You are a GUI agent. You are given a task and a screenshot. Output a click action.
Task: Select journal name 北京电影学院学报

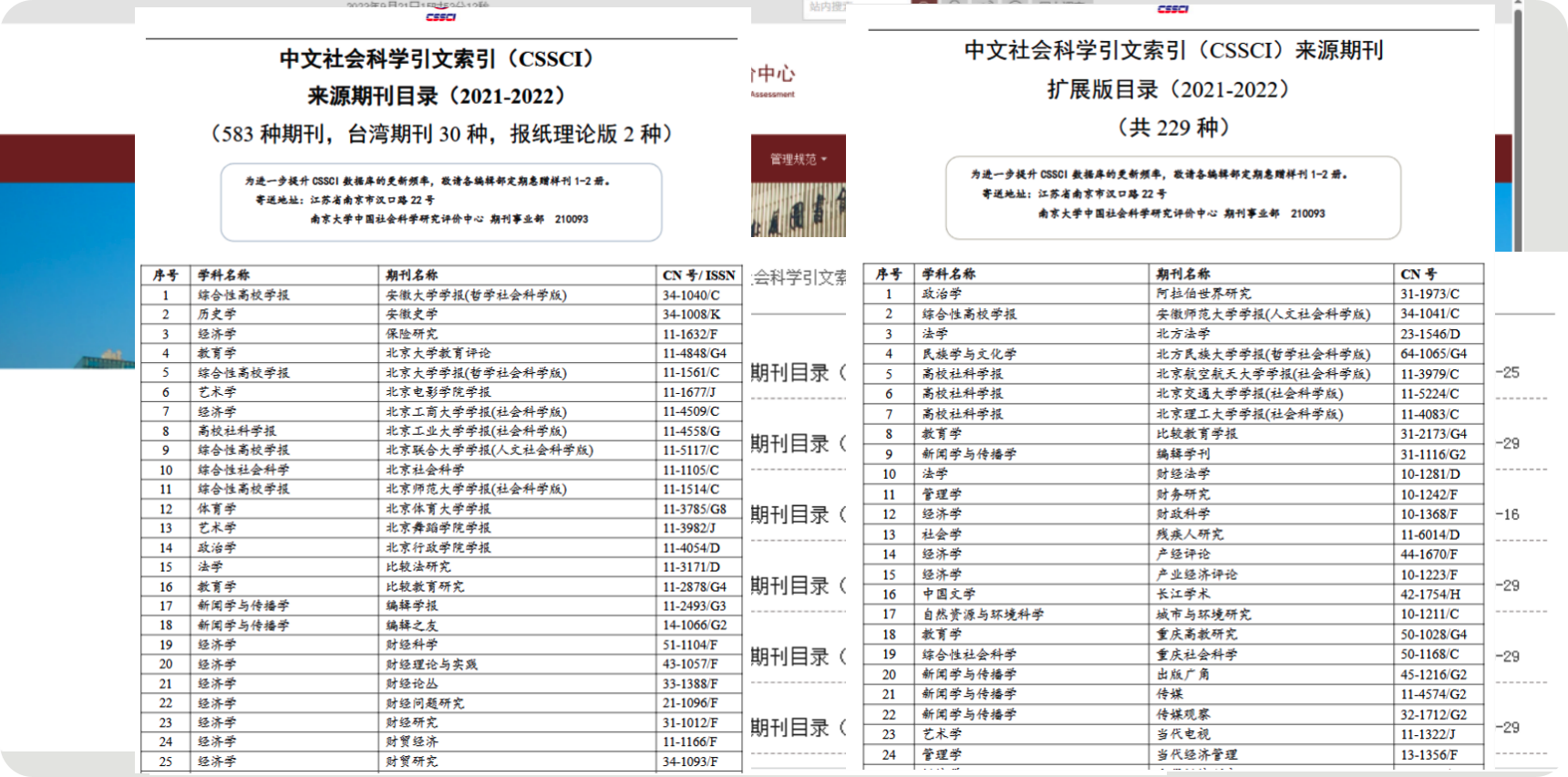(x=438, y=392)
